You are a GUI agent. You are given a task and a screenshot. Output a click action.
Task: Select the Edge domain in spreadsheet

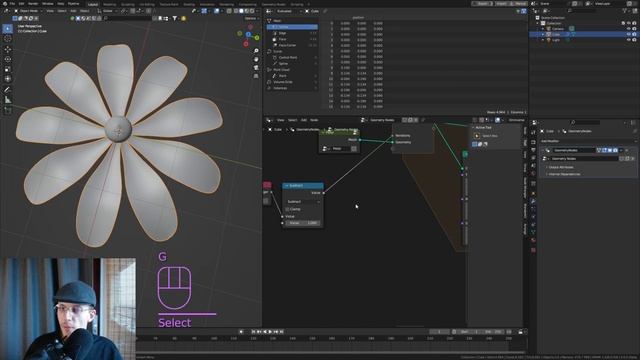tap(293, 33)
